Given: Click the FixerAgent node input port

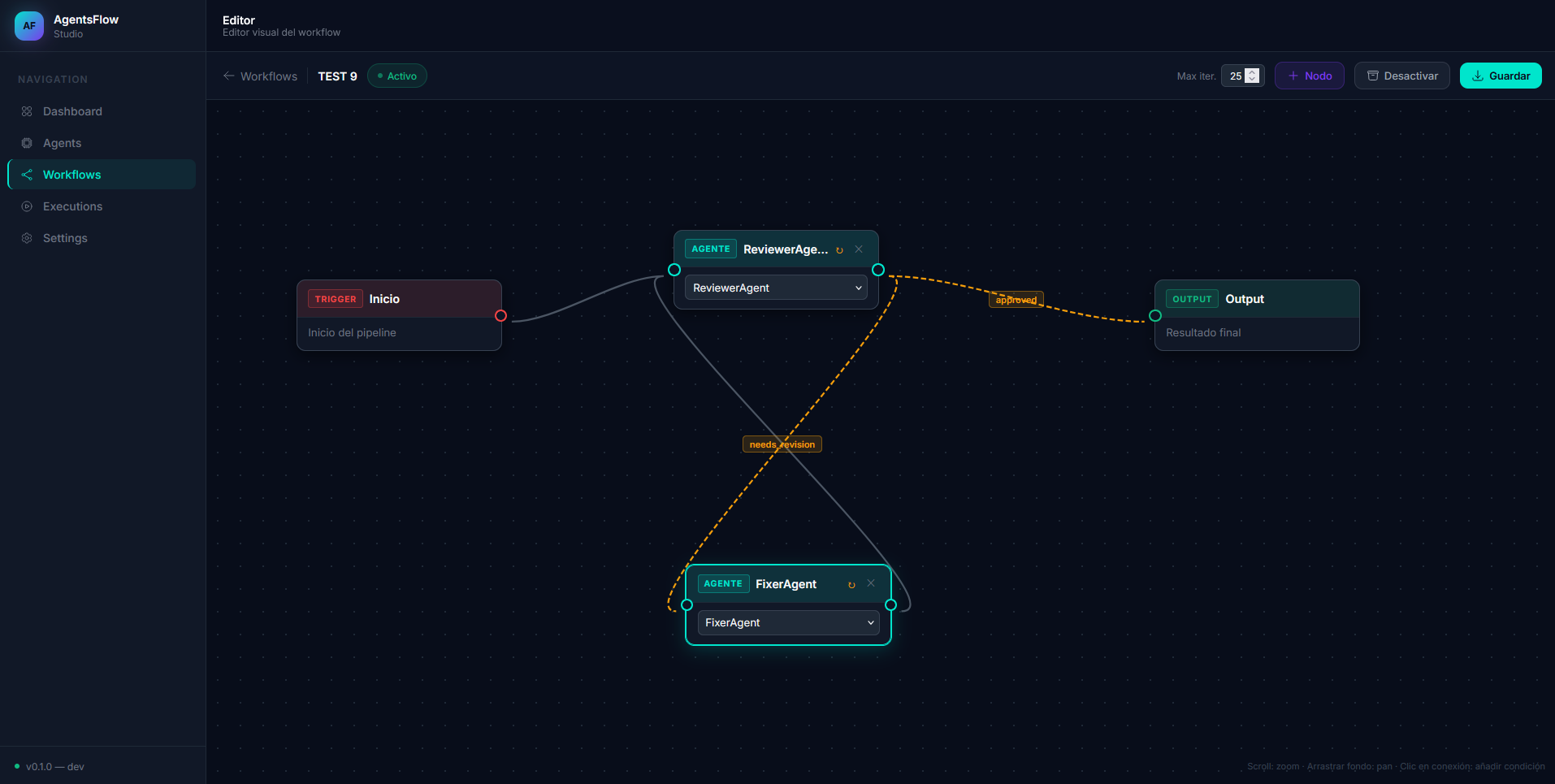Looking at the screenshot, I should [x=687, y=604].
